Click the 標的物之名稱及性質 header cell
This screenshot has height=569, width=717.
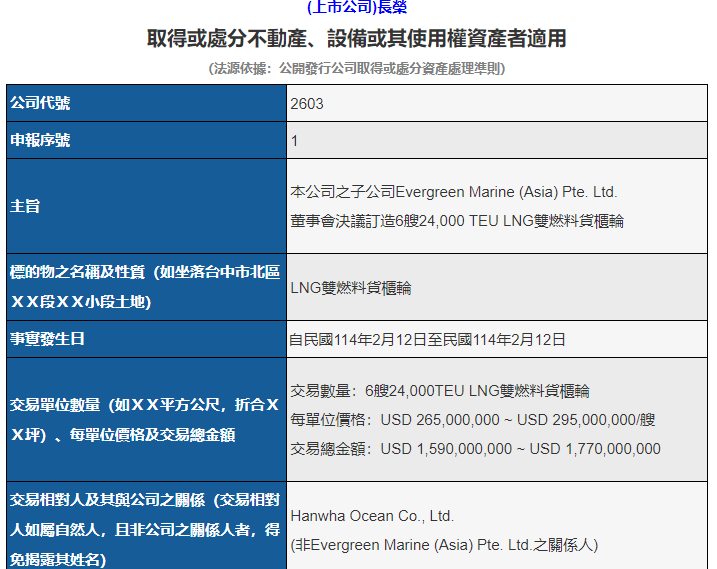(x=146, y=287)
